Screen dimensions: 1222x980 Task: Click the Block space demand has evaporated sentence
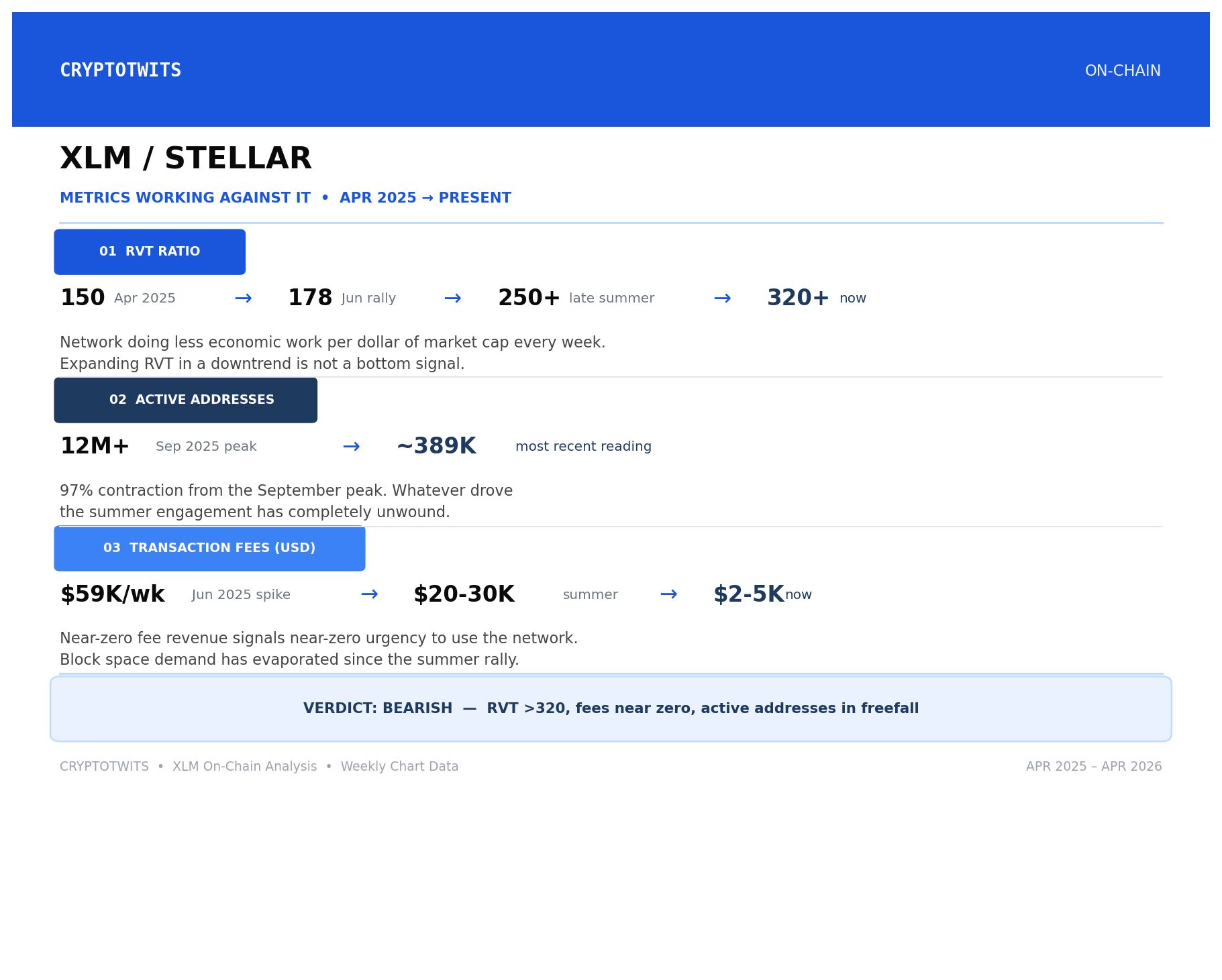(x=289, y=660)
